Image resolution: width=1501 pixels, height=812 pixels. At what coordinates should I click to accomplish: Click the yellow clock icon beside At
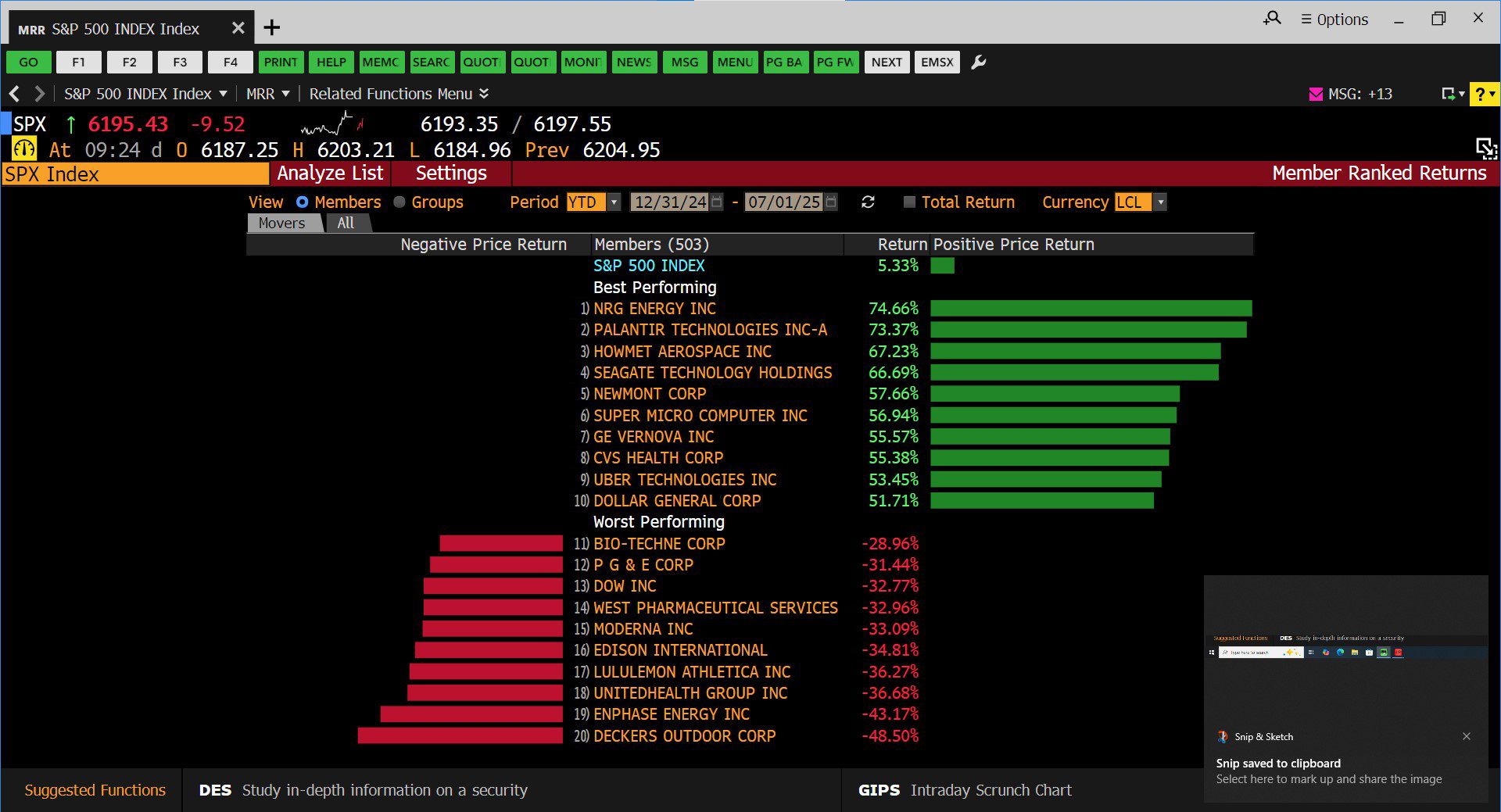24,148
